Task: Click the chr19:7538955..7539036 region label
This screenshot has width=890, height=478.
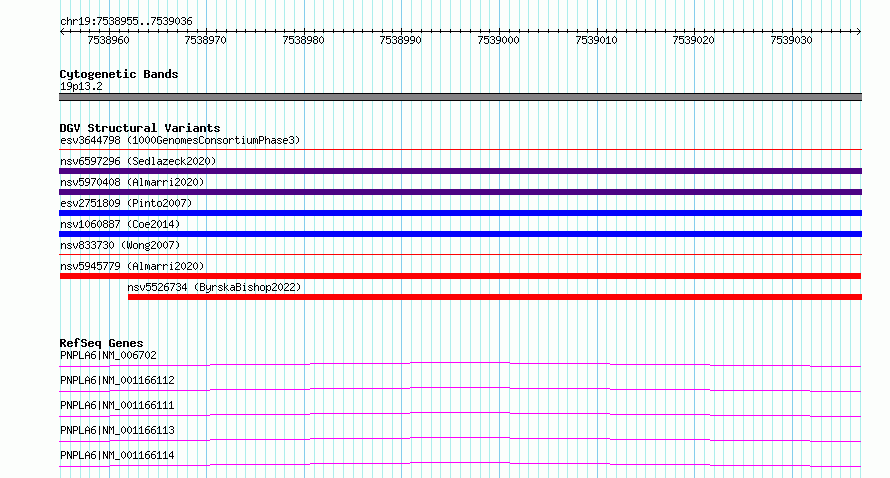Action: click(x=126, y=21)
